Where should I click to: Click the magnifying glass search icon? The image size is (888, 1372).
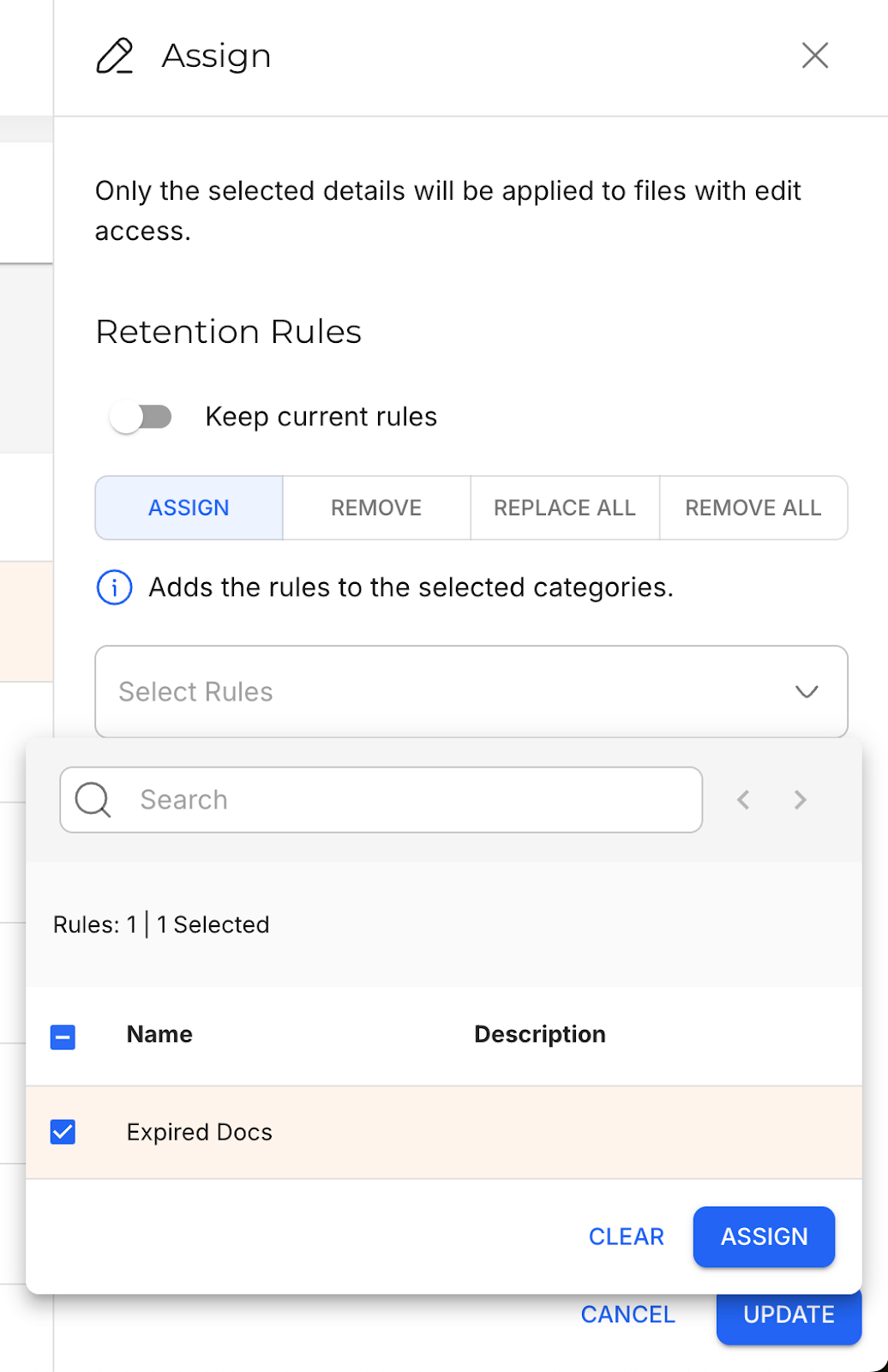93,799
